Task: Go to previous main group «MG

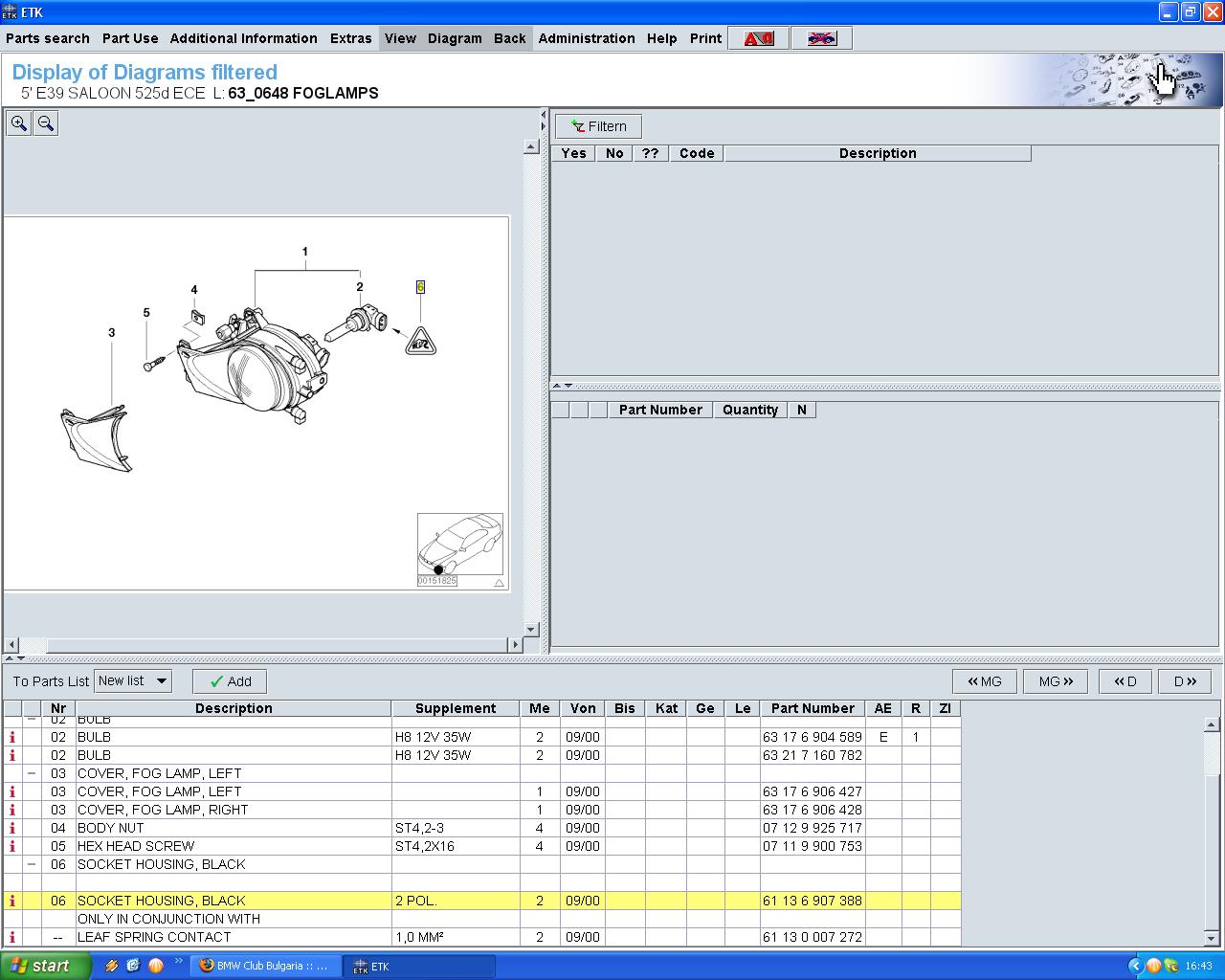Action: [x=985, y=681]
